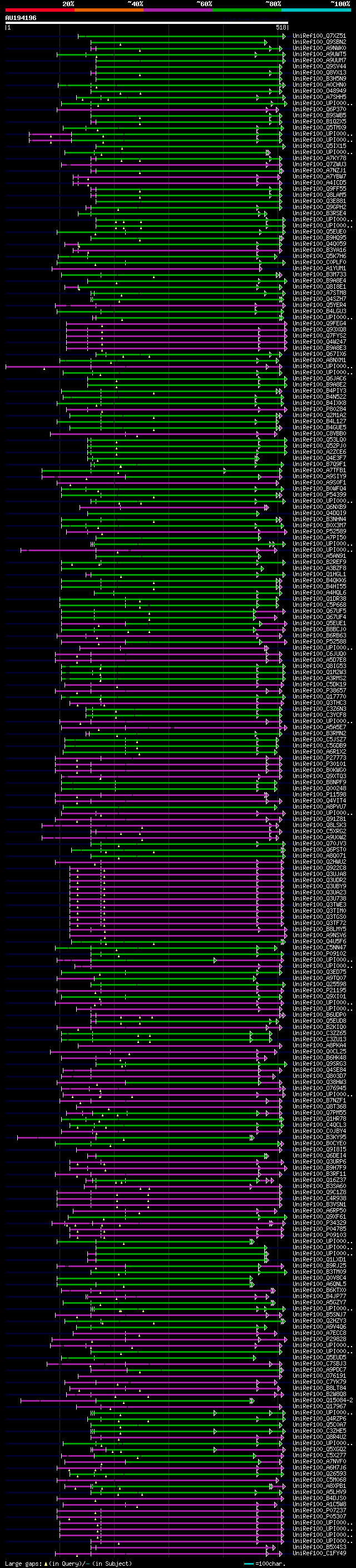Click the AU194196 query name label
The height and width of the screenshot is (1568, 356).
[x=21, y=18]
